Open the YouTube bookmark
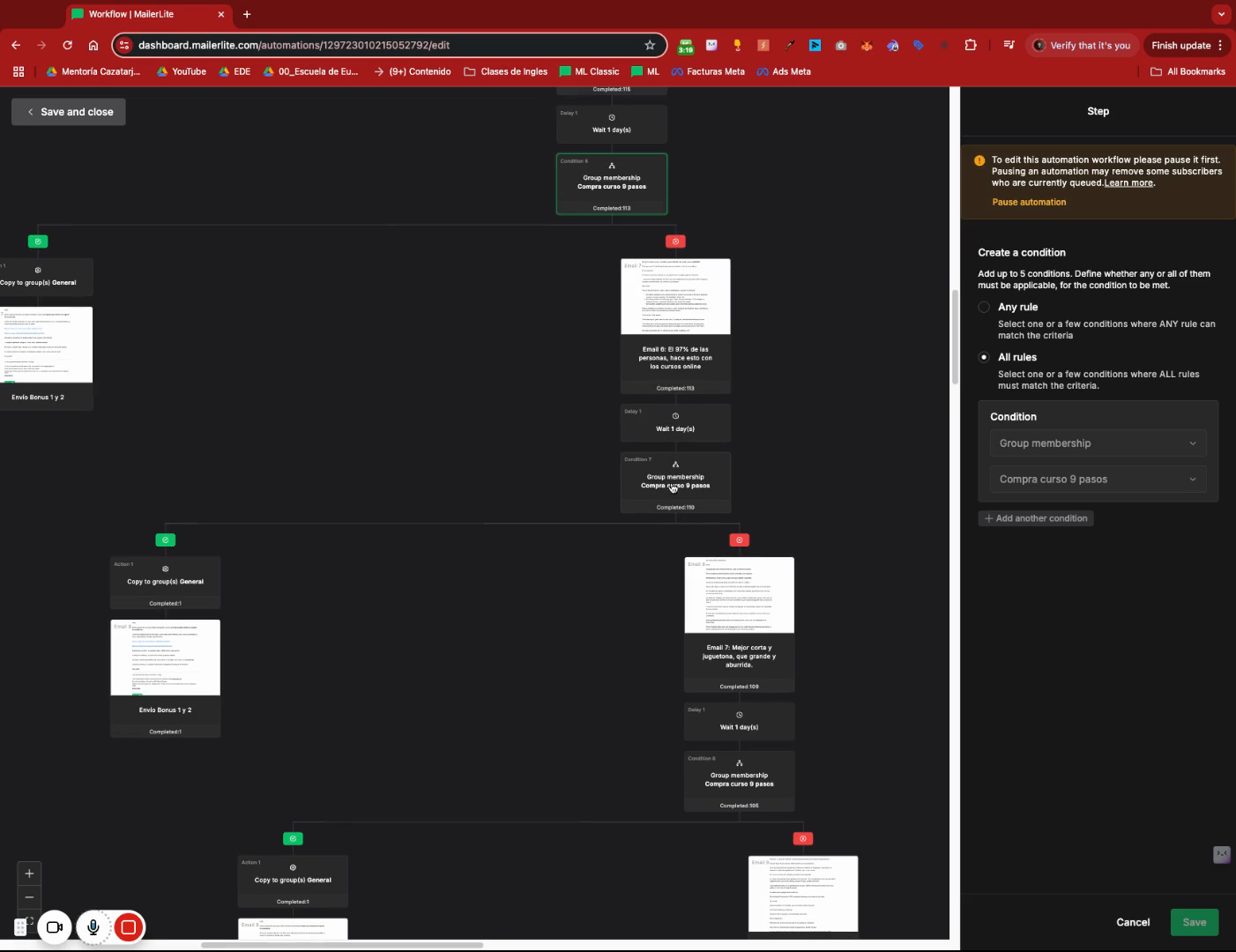Image resolution: width=1236 pixels, height=952 pixels. pos(182,71)
